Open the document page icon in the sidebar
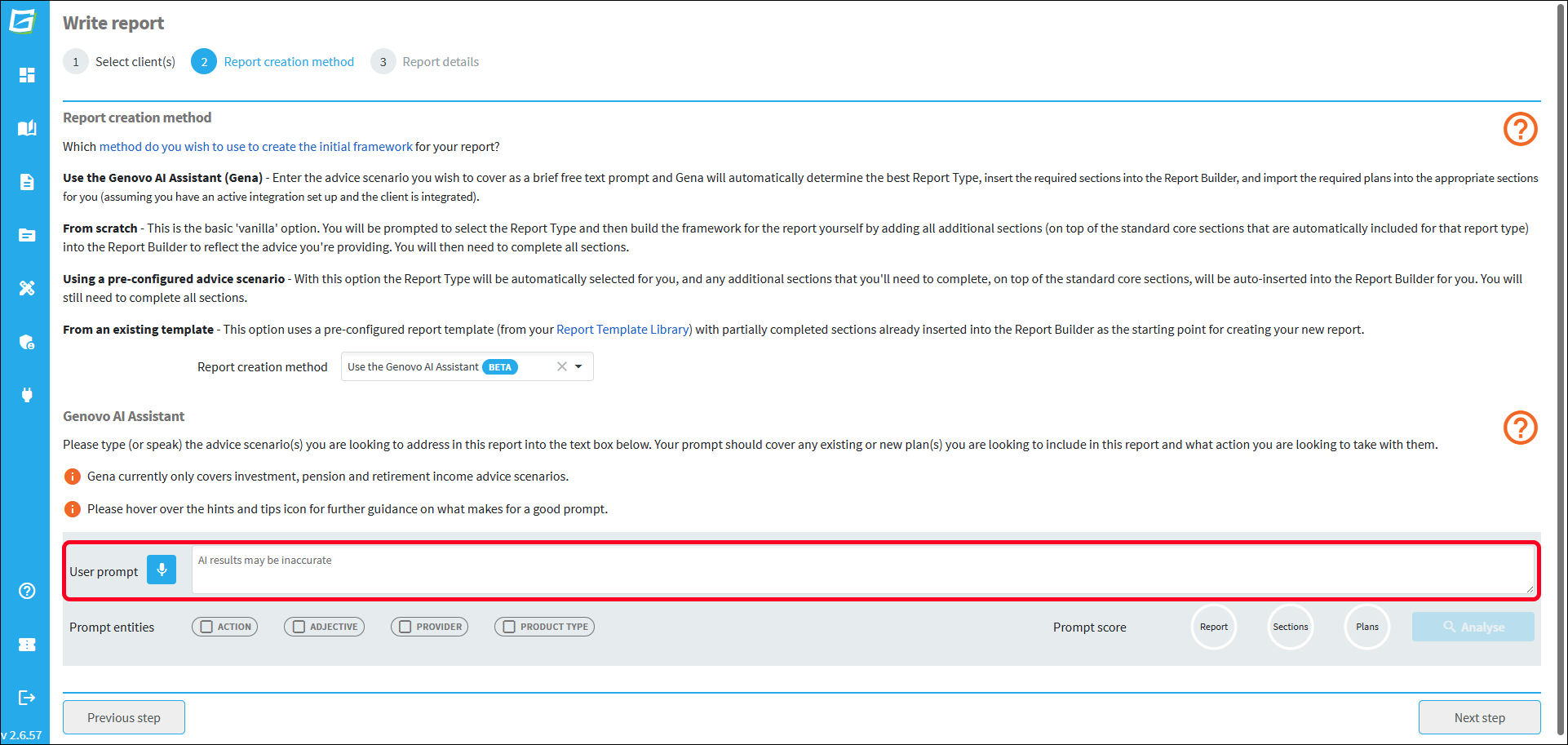The image size is (1568, 745). (x=27, y=181)
